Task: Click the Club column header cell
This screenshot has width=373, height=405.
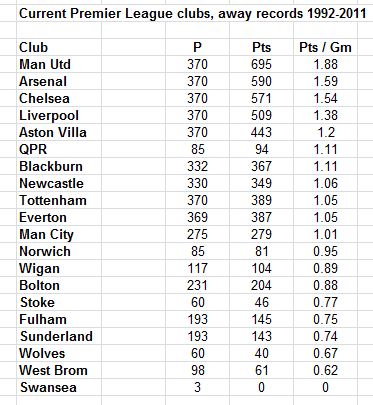Action: 59,47
